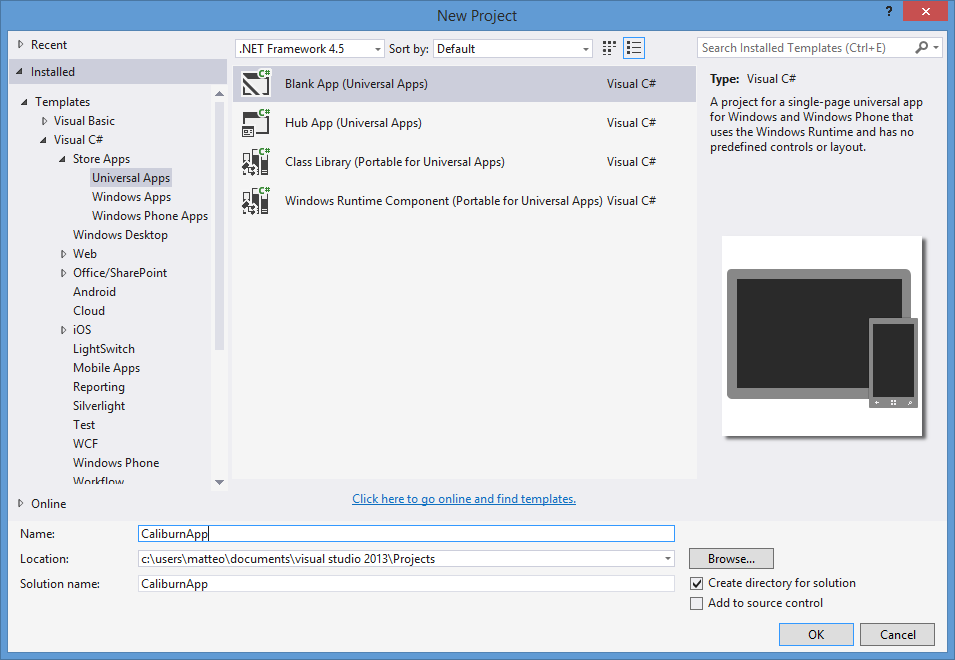Enable Add to source control checkbox
Screen dimensions: 955x660
pyautogui.click(x=697, y=603)
